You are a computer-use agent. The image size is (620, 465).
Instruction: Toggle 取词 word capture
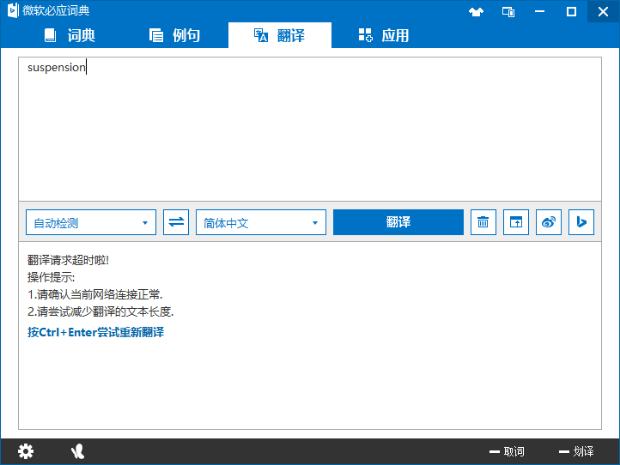click(x=507, y=451)
